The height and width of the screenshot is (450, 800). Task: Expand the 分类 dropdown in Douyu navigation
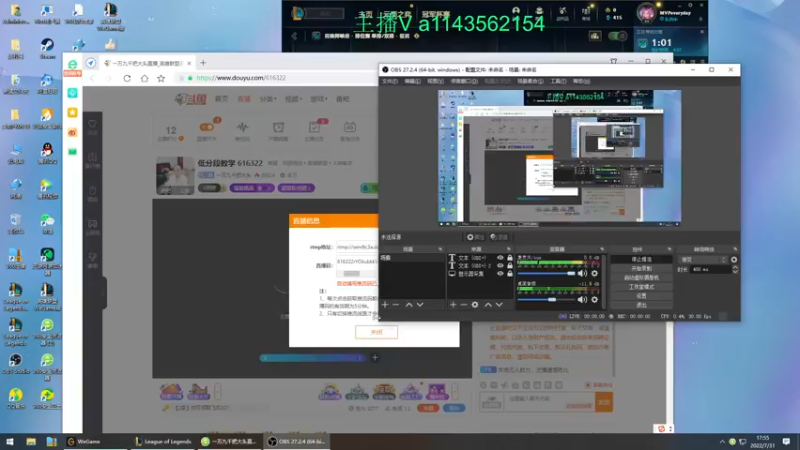267,99
